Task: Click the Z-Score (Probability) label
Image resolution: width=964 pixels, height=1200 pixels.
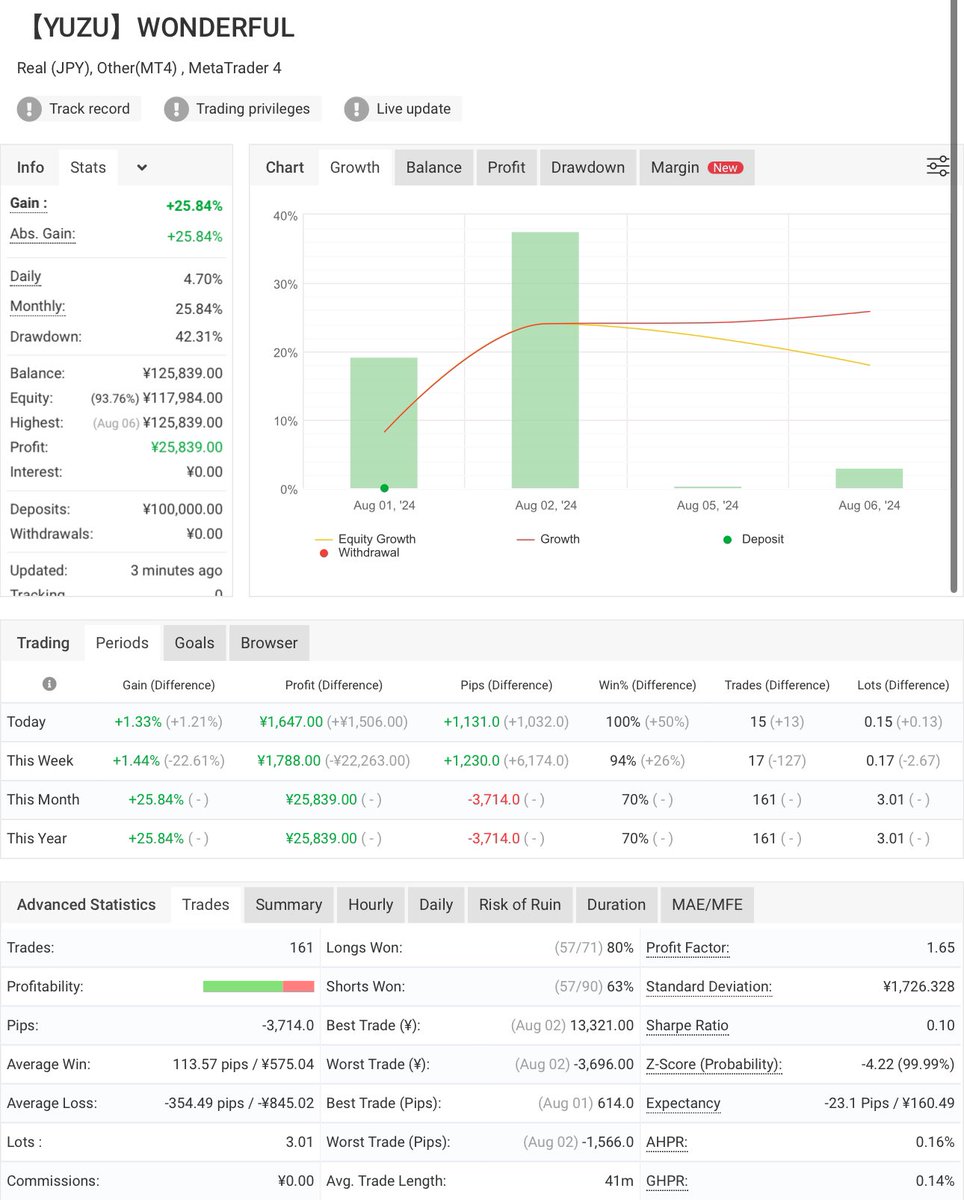Action: click(714, 1064)
